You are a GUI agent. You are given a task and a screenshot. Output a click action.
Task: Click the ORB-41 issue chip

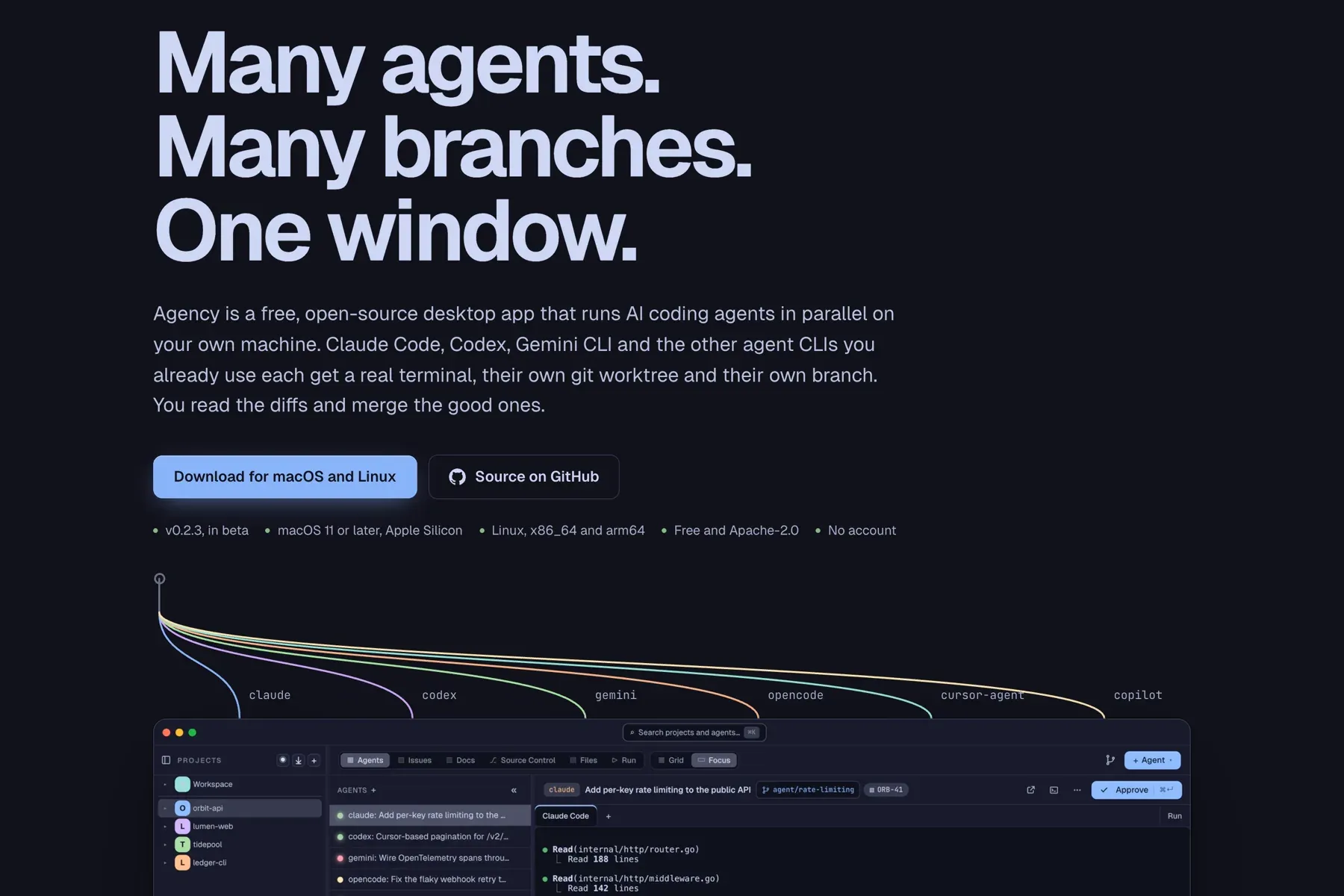pyautogui.click(x=886, y=790)
